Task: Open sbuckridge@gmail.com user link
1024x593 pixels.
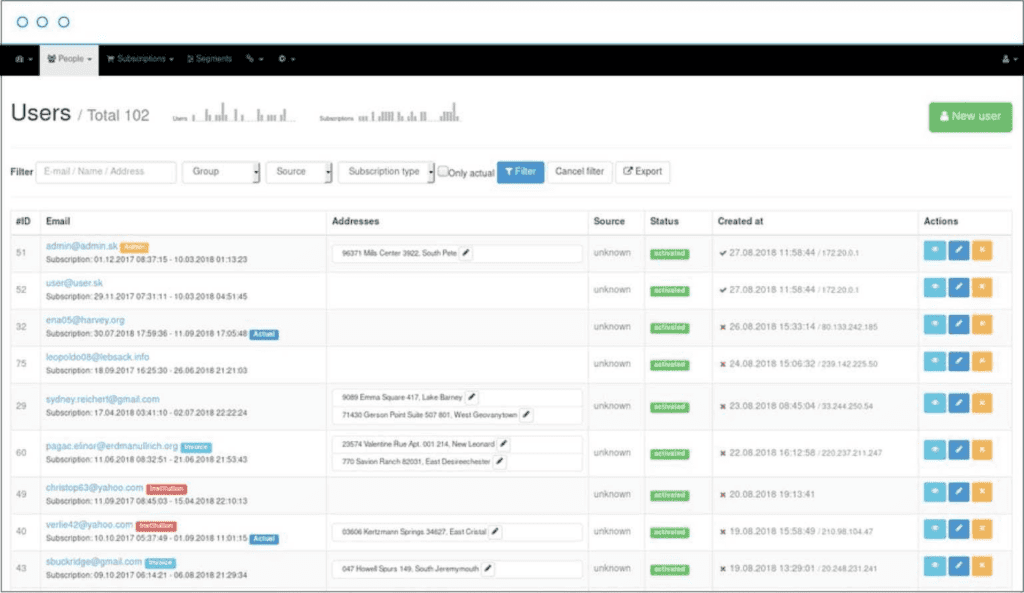Action: 93,562
